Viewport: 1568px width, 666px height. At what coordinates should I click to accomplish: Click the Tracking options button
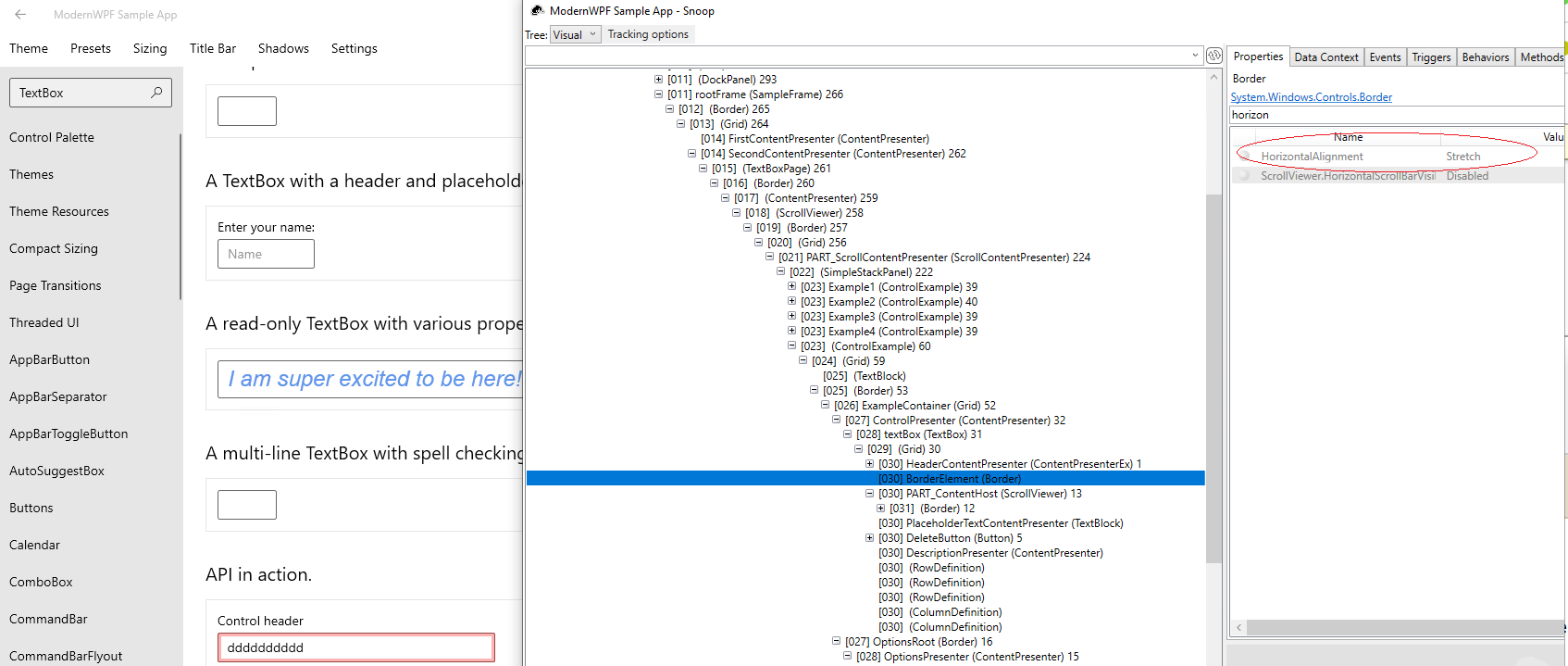tap(648, 34)
